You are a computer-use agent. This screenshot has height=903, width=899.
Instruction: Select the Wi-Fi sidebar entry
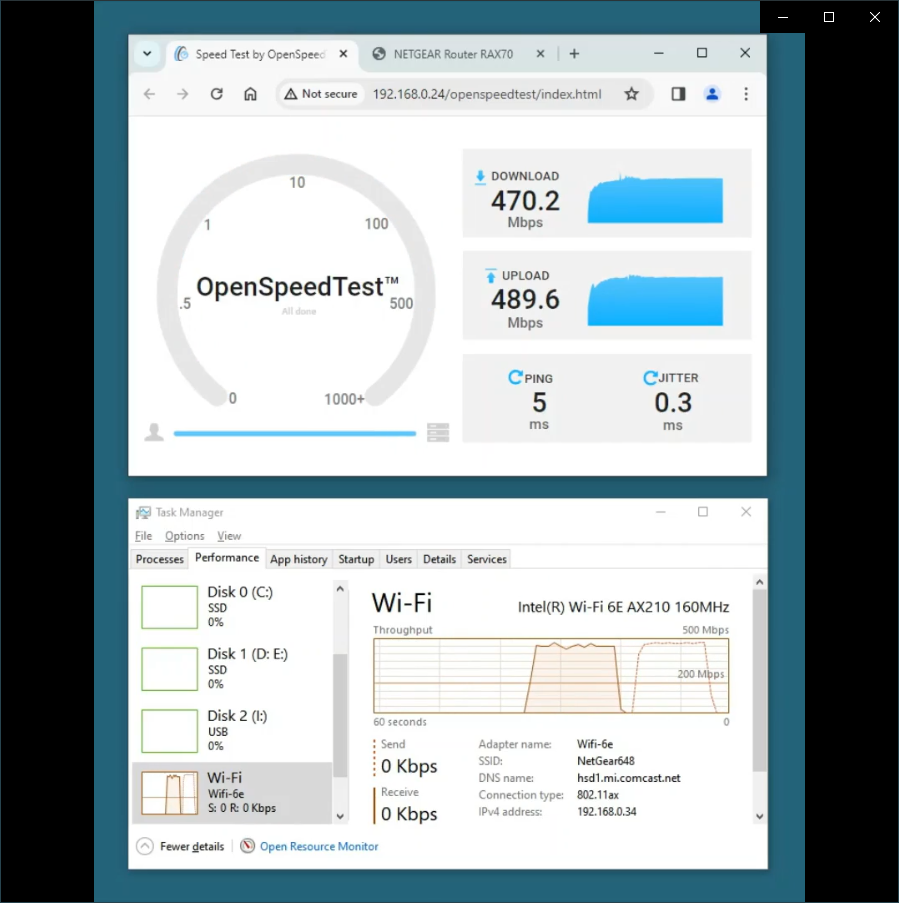click(232, 793)
